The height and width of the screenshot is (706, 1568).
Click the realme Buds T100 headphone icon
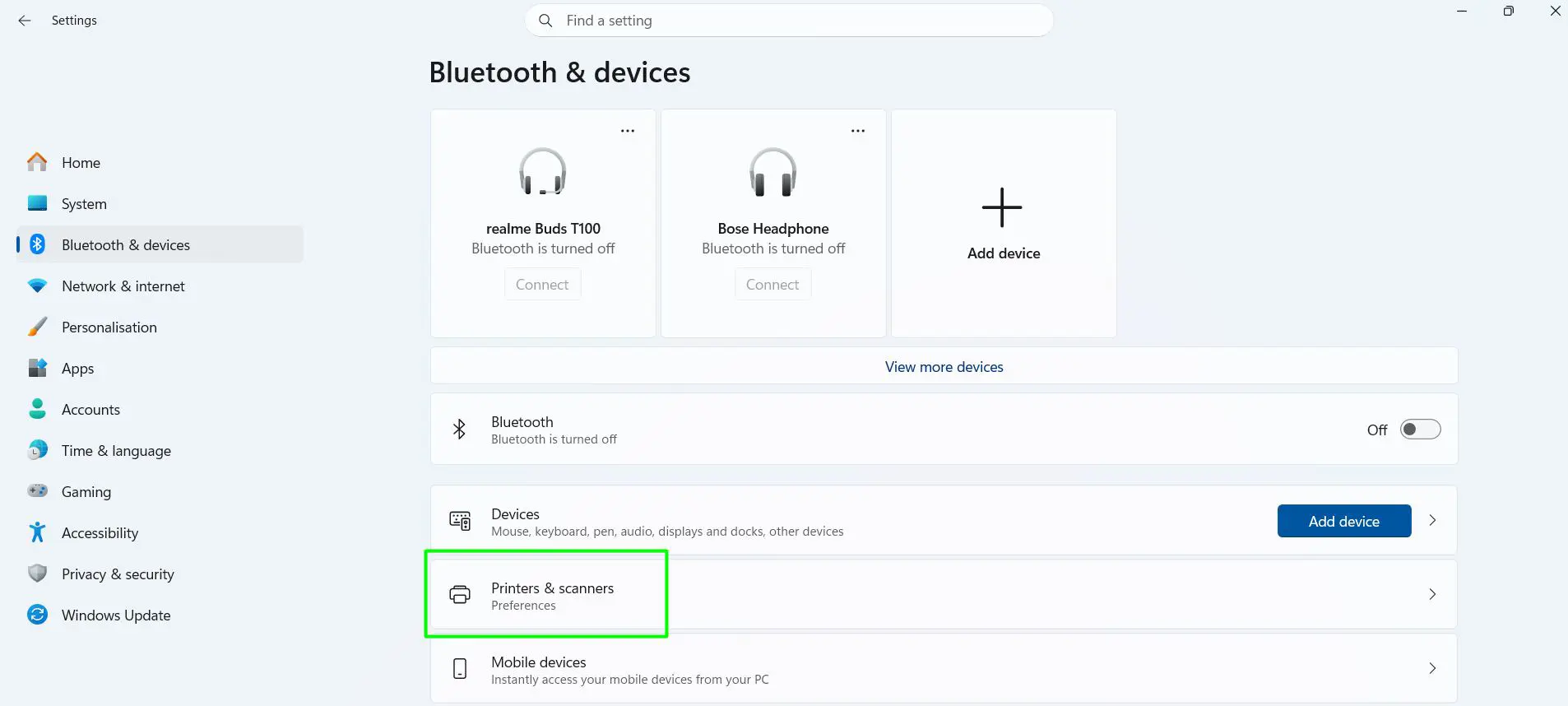543,171
